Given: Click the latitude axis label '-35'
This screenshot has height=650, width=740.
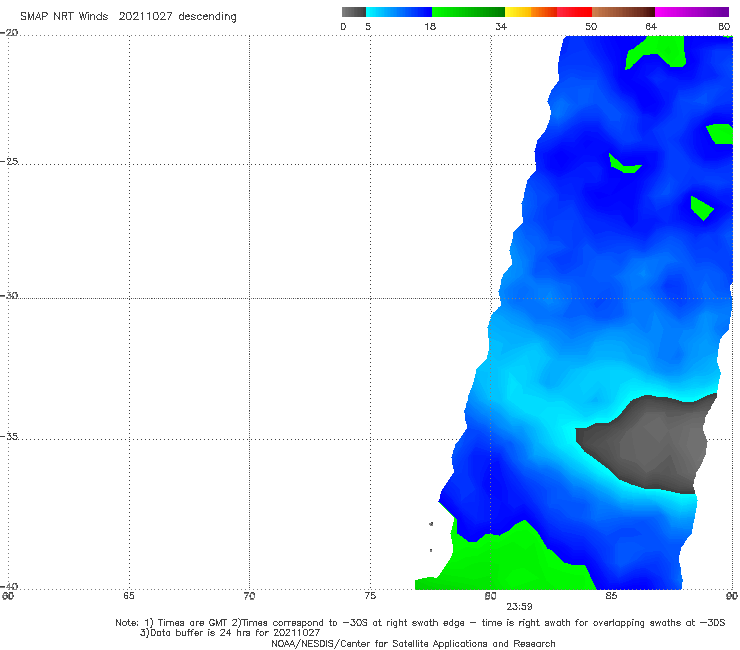Looking at the screenshot, I should (x=9, y=436).
